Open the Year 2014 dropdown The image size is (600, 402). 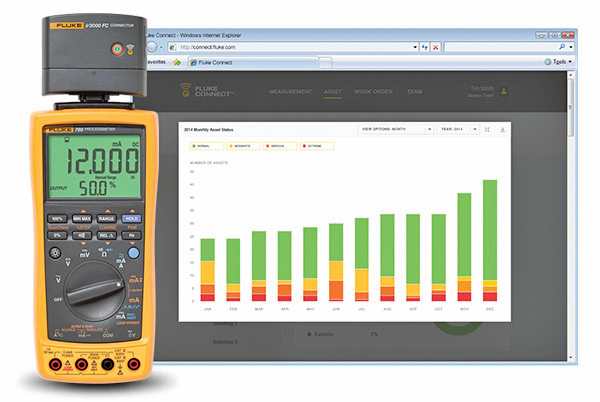click(453, 129)
